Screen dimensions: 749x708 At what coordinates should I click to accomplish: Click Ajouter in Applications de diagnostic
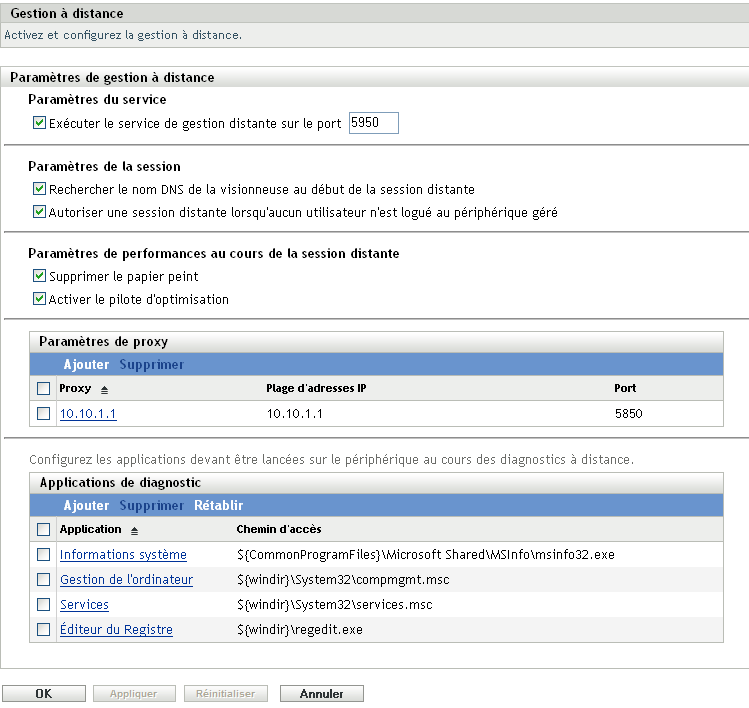[86, 505]
